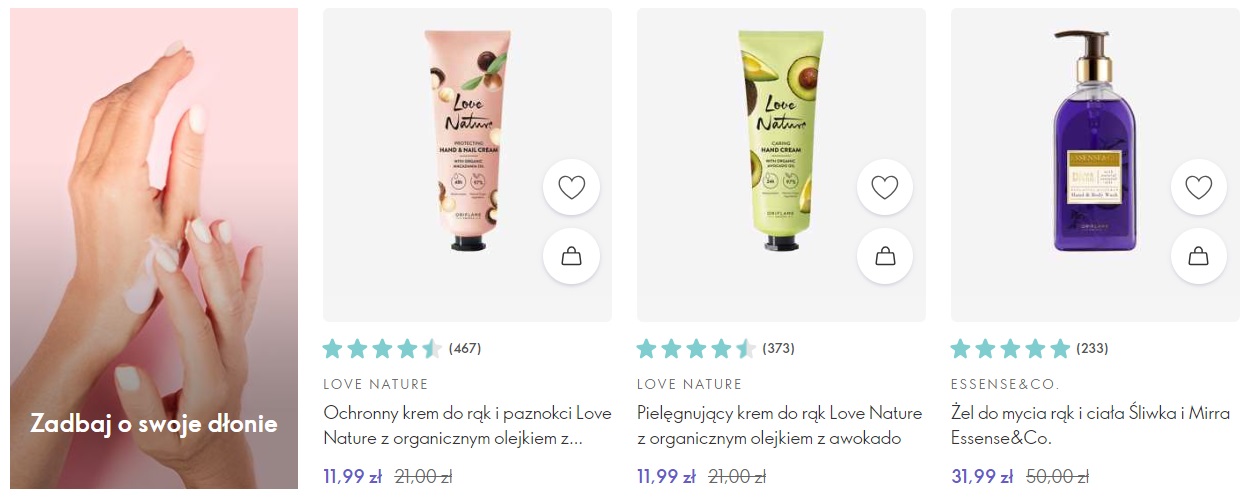Click star rating with 467 reviews
Viewport: 1251px width, 502px height.
click(x=382, y=349)
